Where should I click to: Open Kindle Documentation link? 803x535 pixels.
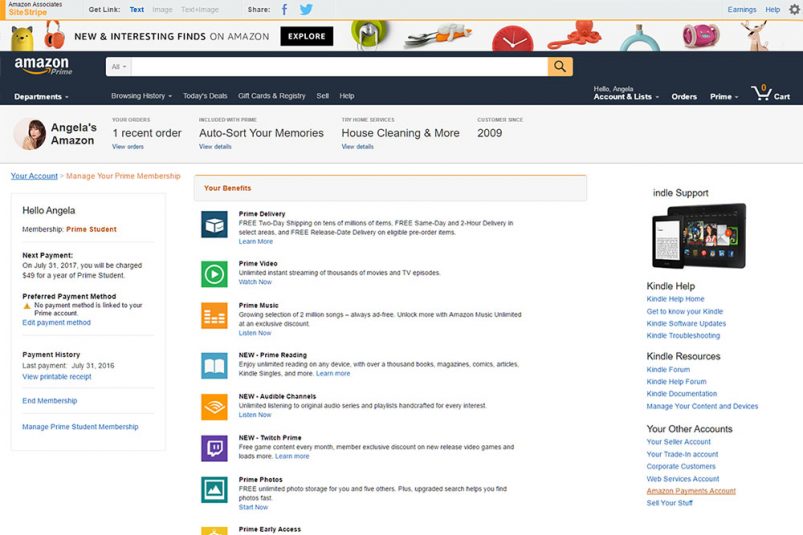pos(682,394)
